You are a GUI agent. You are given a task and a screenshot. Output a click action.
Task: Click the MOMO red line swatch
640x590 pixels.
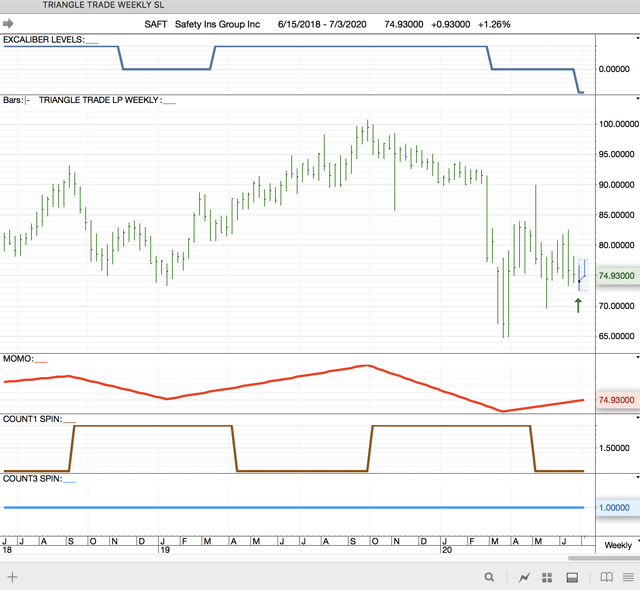click(41, 362)
